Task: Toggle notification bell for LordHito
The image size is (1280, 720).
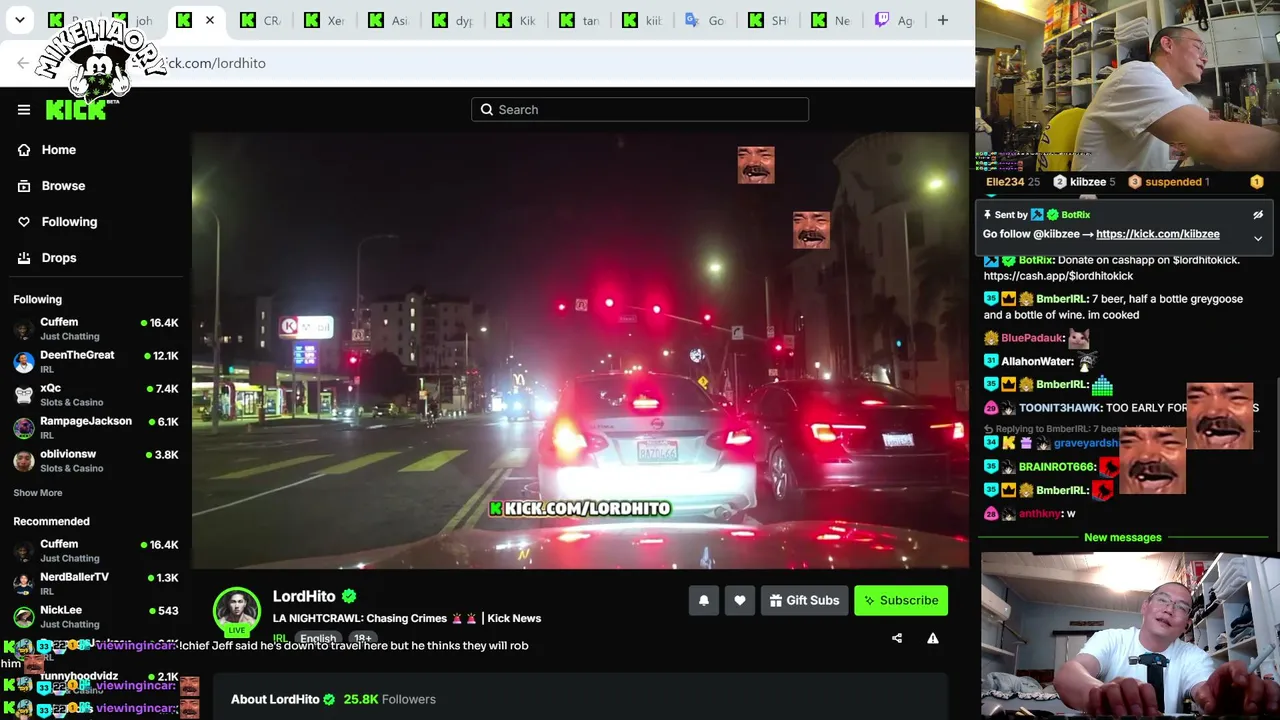Action: click(x=704, y=600)
